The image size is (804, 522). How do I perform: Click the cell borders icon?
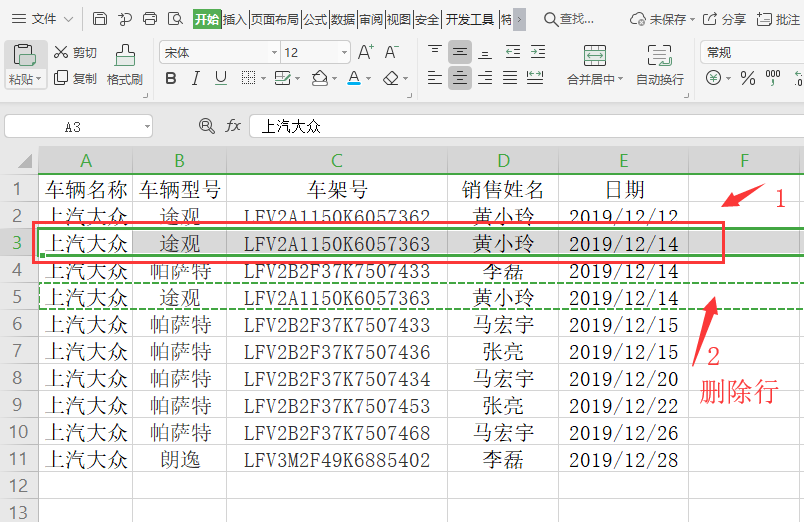249,78
